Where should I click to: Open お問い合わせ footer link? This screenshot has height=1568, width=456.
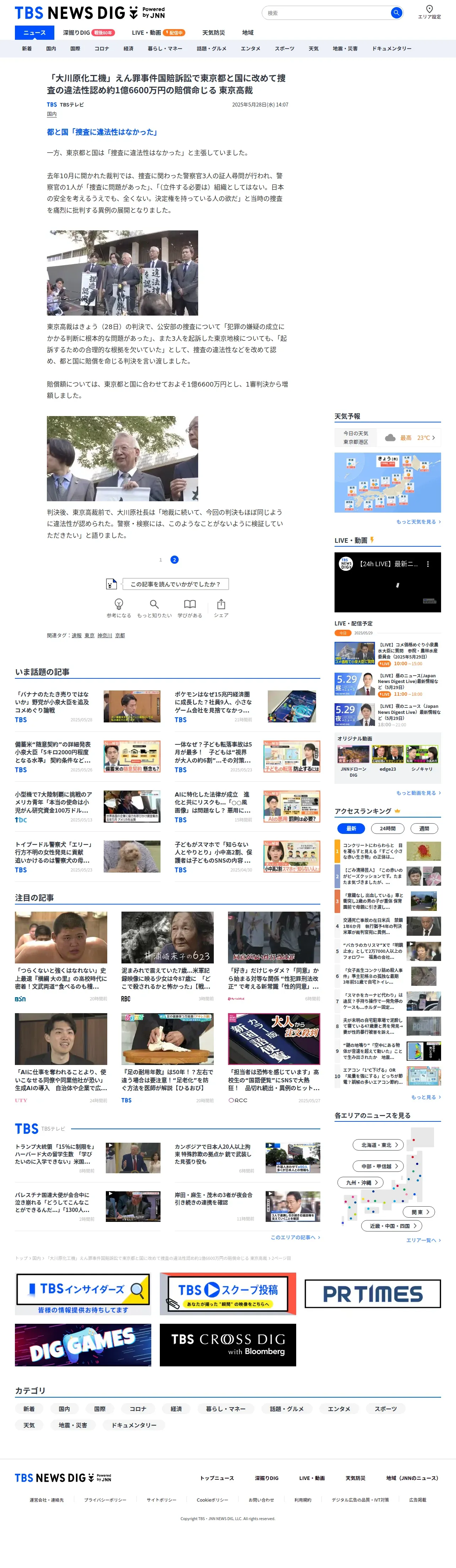click(261, 1500)
